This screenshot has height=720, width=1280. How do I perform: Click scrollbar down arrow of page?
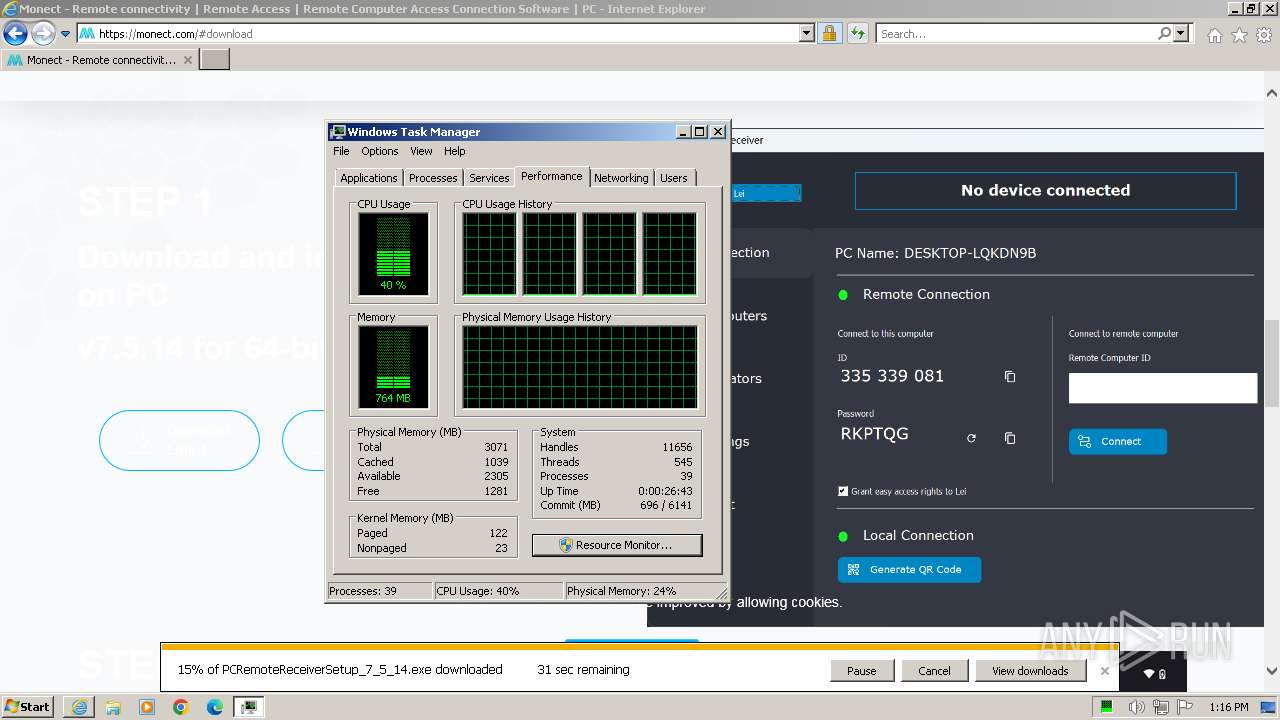click(1272, 672)
